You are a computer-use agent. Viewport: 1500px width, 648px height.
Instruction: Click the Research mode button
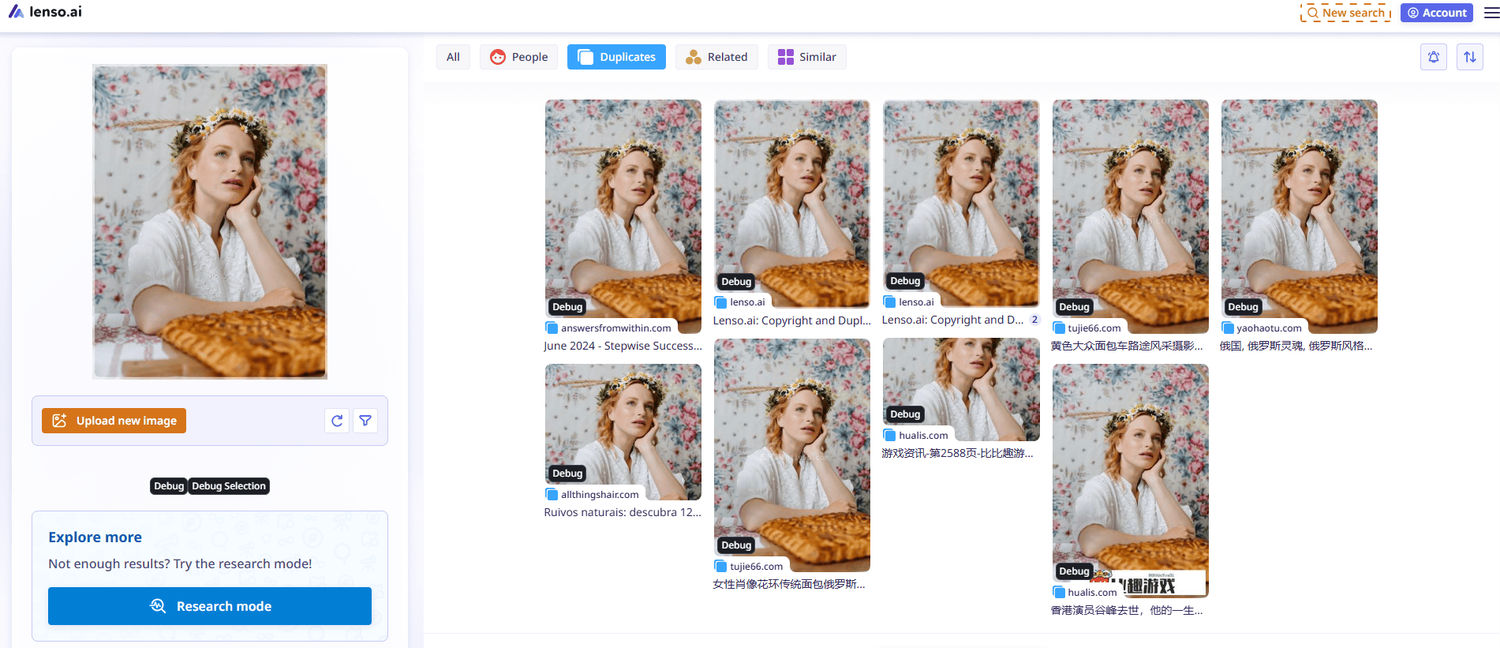pyautogui.click(x=209, y=606)
